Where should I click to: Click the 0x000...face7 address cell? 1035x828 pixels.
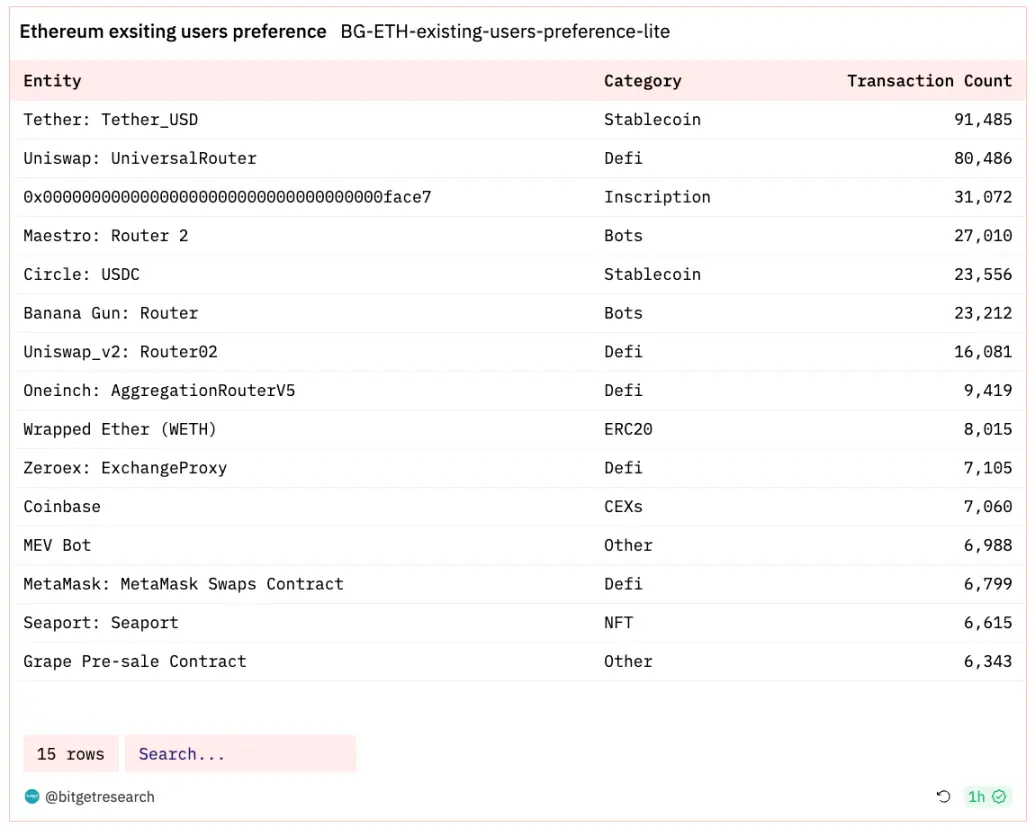click(x=227, y=197)
